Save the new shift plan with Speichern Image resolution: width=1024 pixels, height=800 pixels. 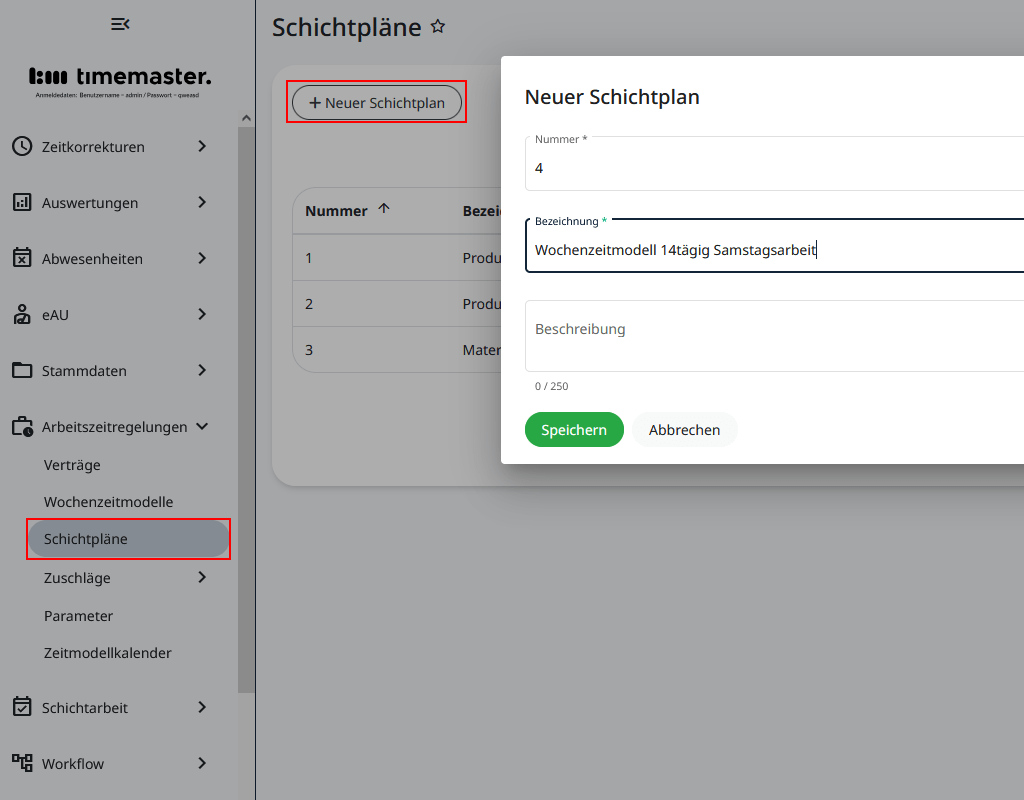pyautogui.click(x=573, y=429)
